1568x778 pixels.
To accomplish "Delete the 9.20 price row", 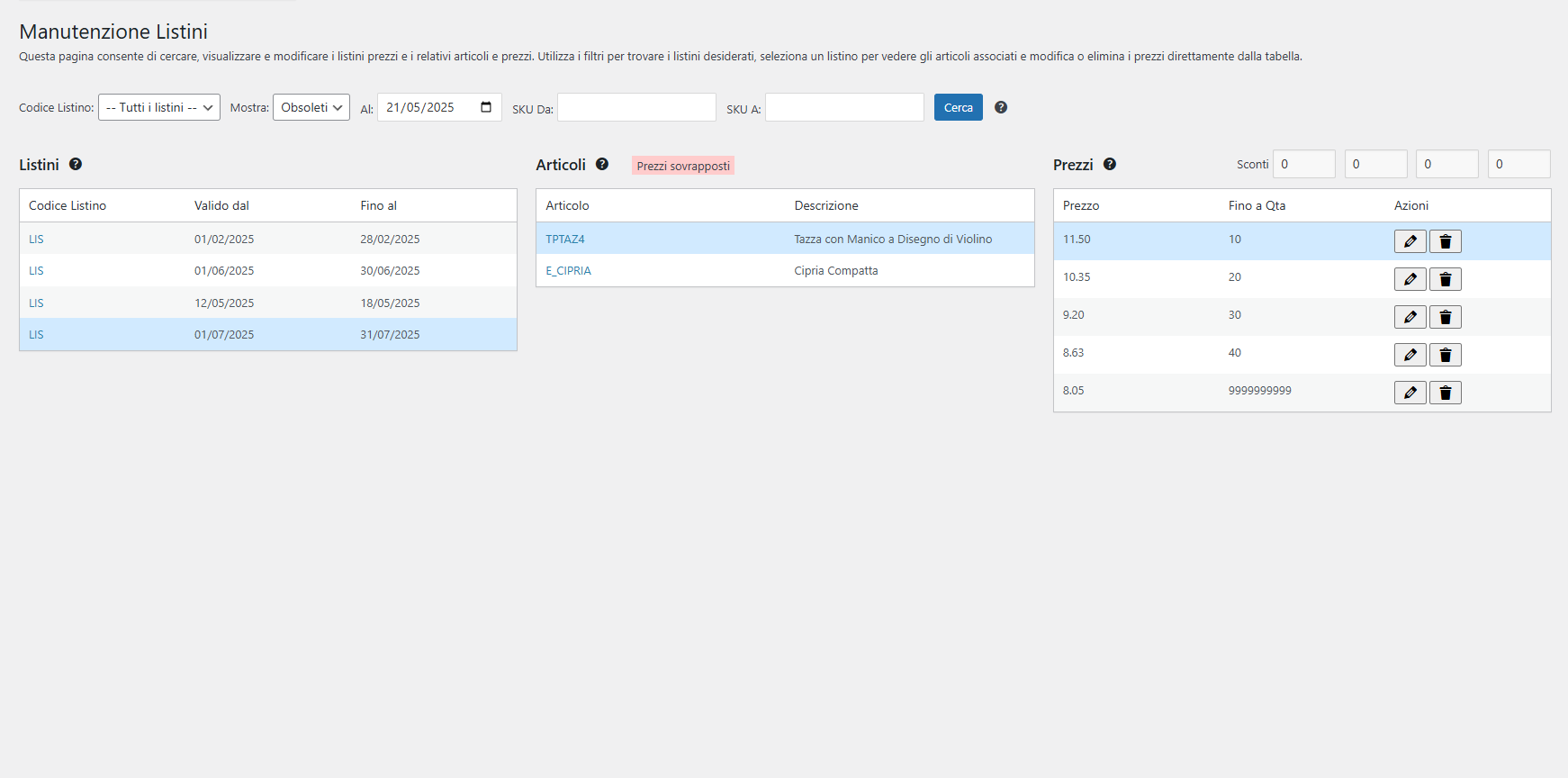I will tap(1445, 317).
